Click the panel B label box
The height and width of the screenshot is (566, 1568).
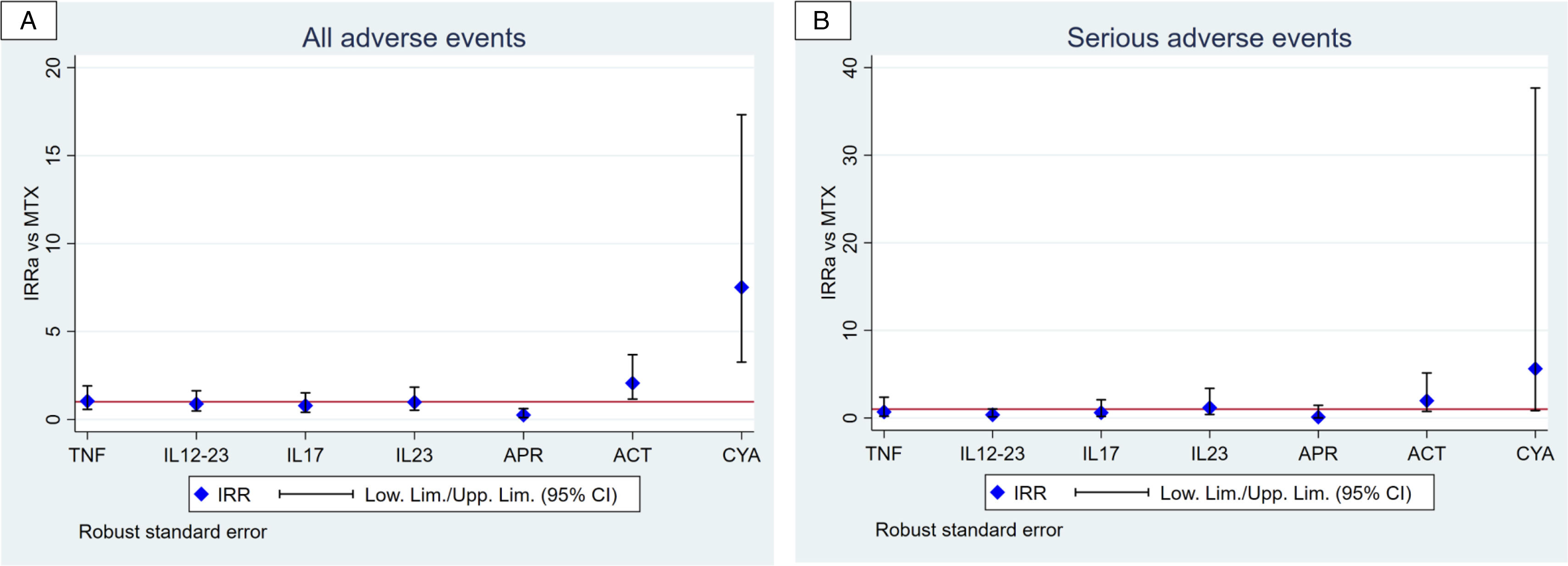click(823, 21)
